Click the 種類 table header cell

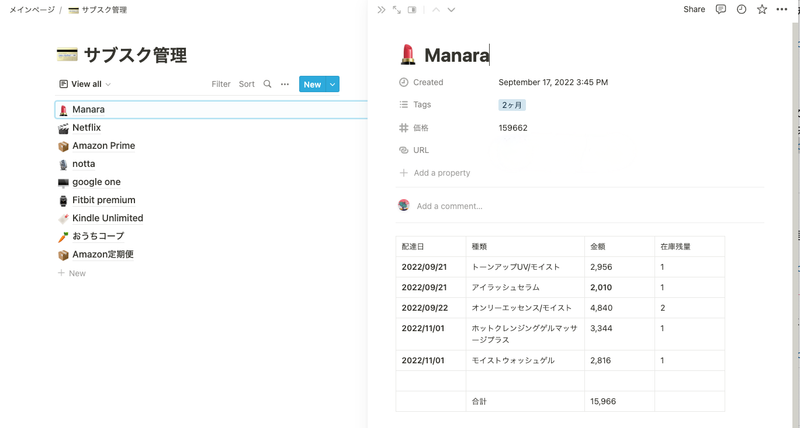[x=525, y=246]
